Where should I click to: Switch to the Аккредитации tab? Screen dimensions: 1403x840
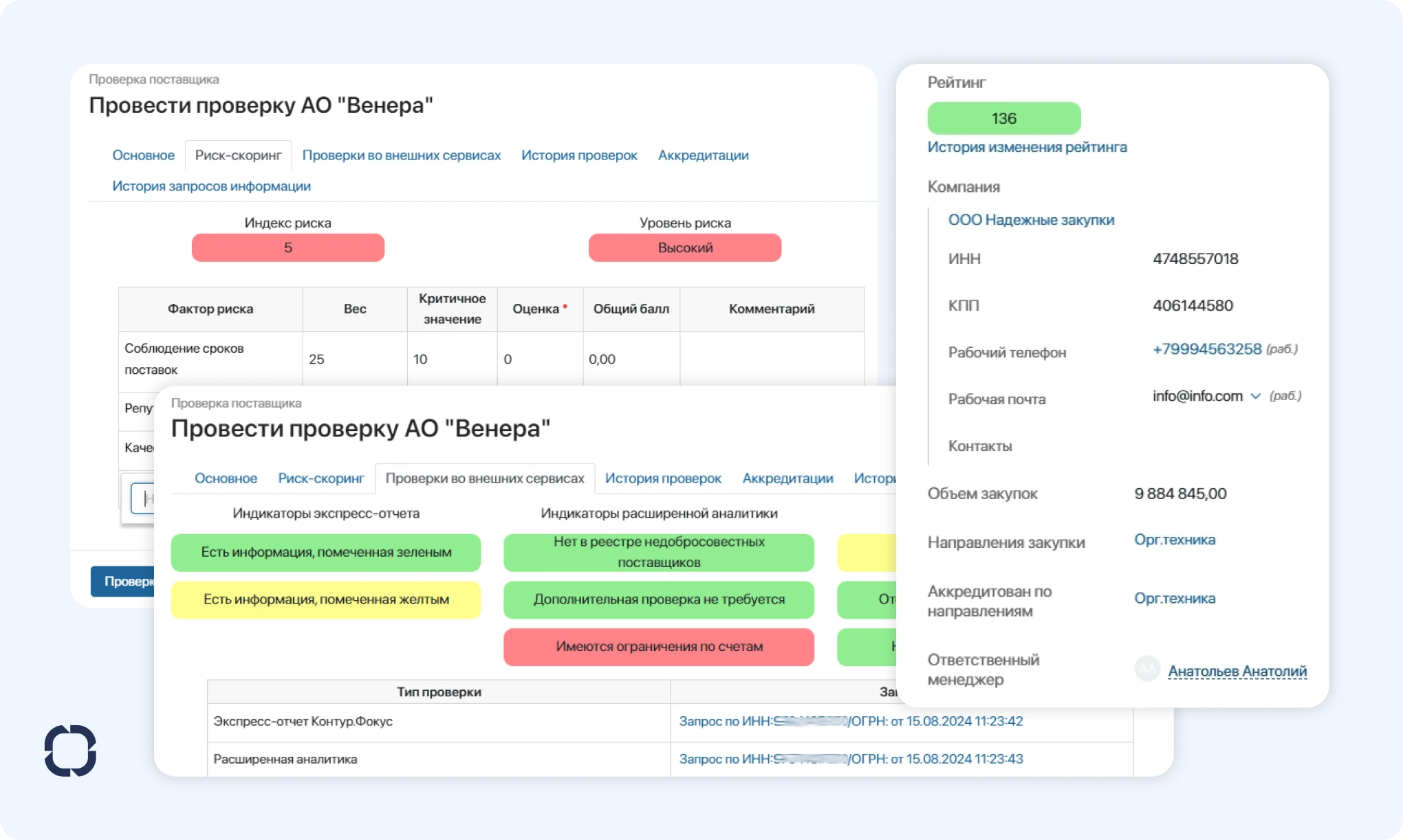tap(787, 478)
